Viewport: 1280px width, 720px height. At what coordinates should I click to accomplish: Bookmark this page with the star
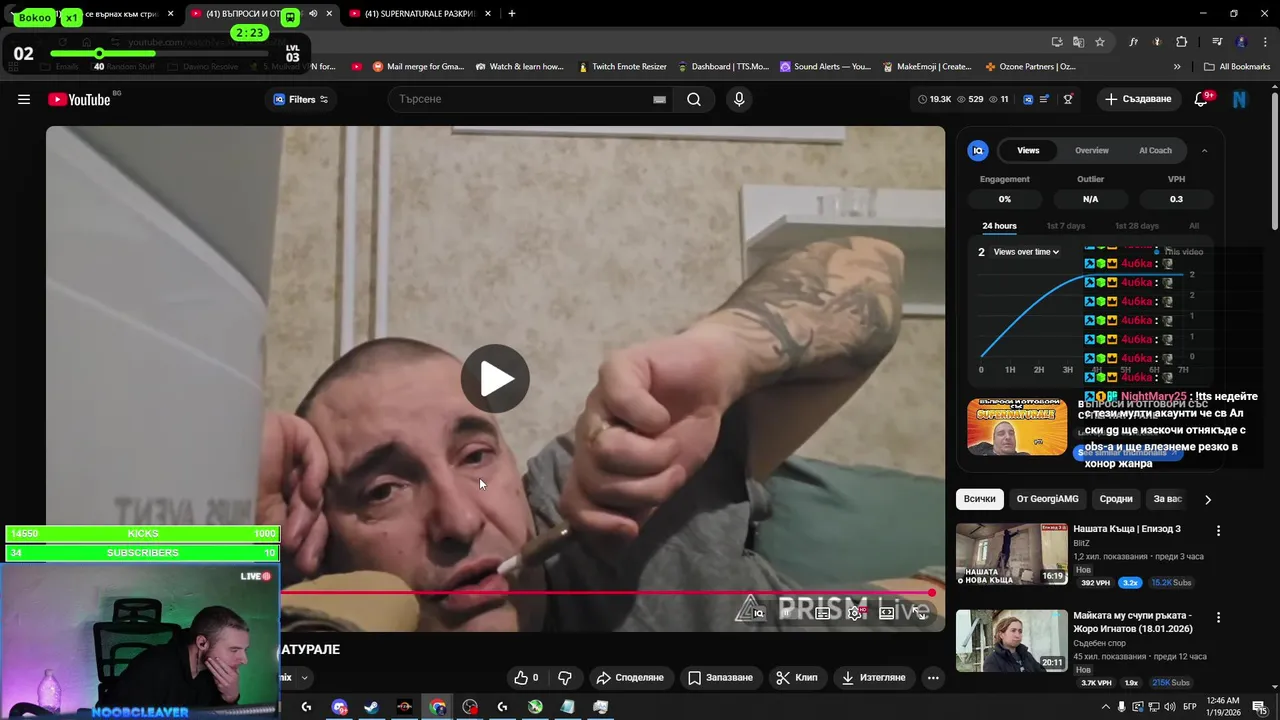coord(1100,42)
